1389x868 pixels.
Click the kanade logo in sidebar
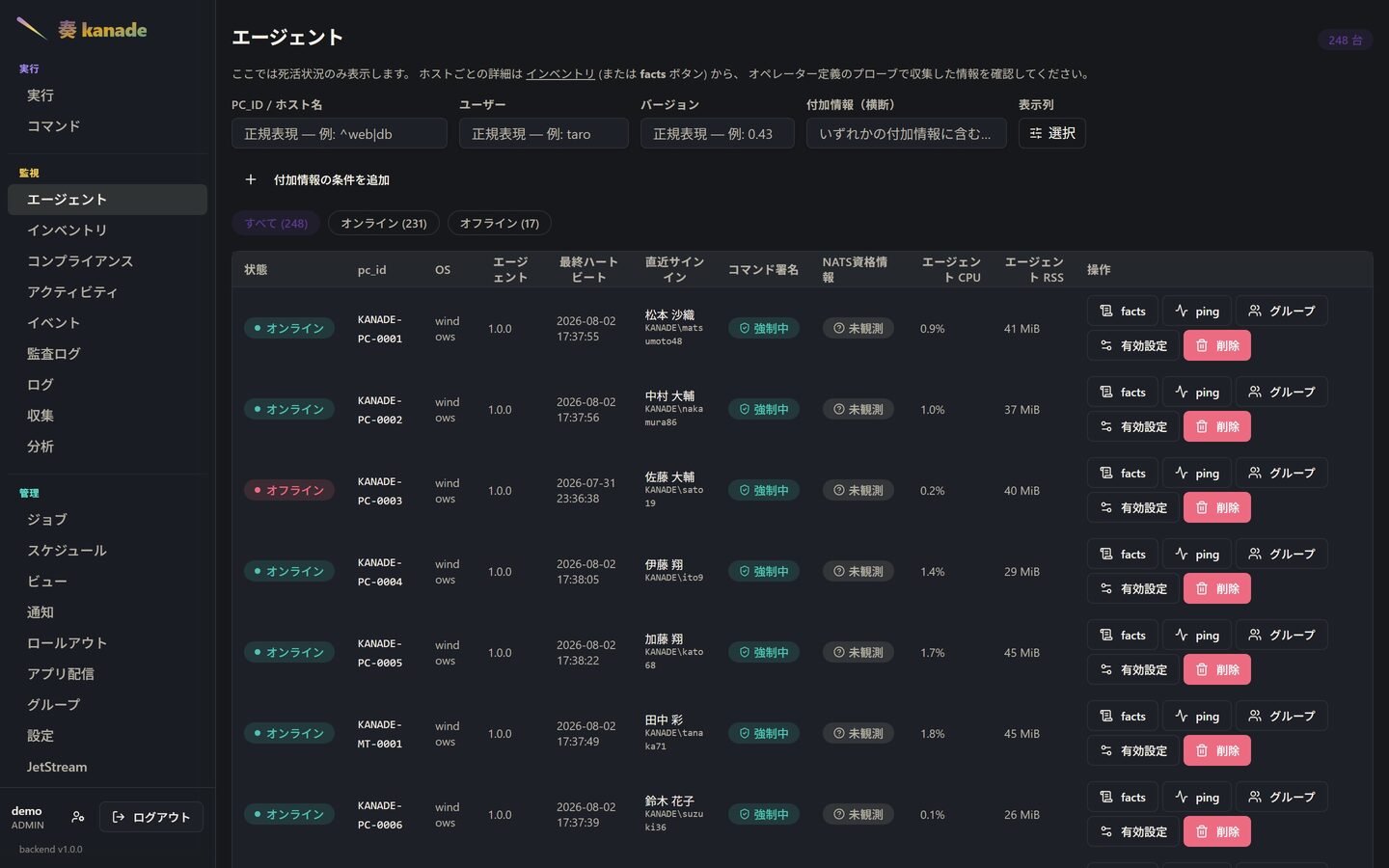coord(82,29)
